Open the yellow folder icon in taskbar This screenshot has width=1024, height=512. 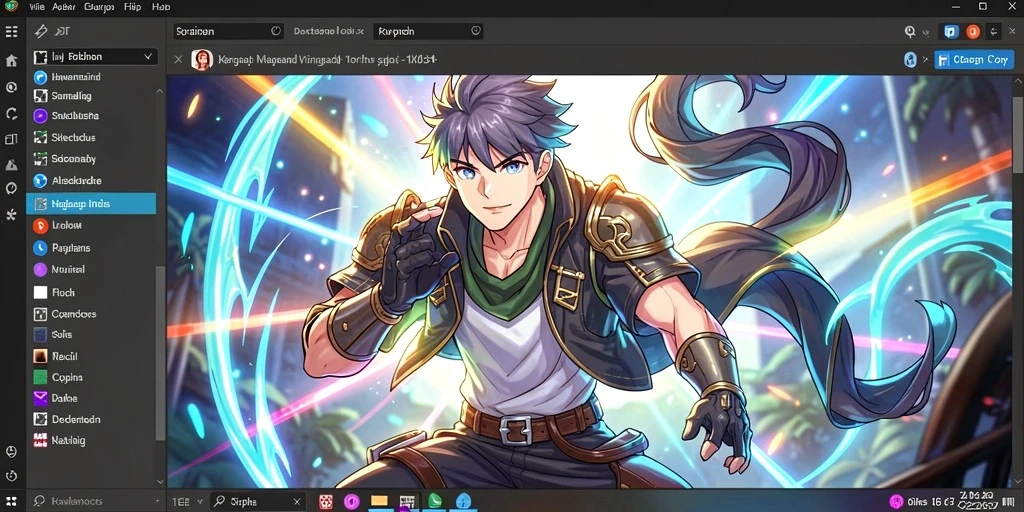pyautogui.click(x=379, y=501)
